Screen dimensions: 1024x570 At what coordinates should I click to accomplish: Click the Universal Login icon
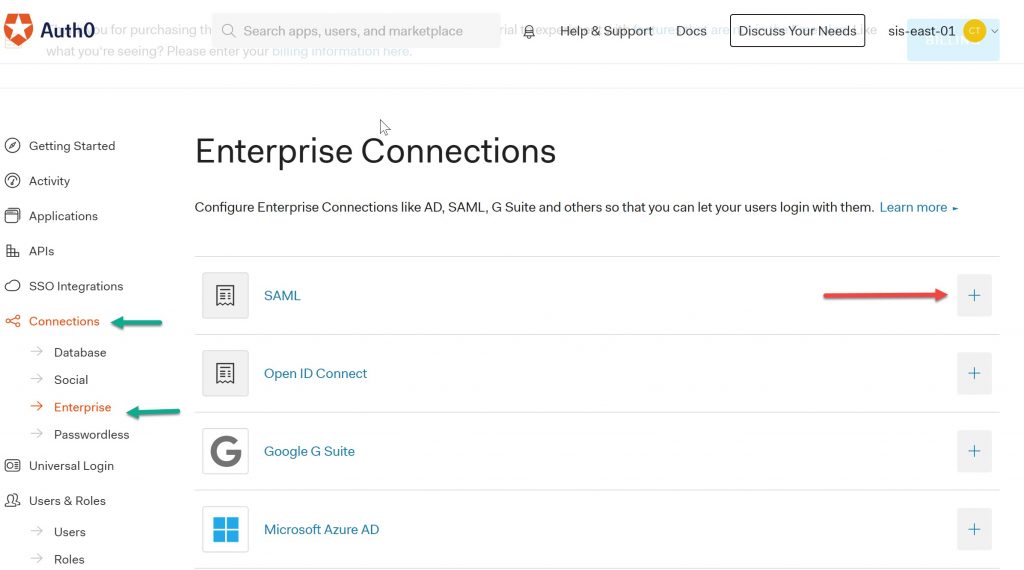tap(12, 466)
